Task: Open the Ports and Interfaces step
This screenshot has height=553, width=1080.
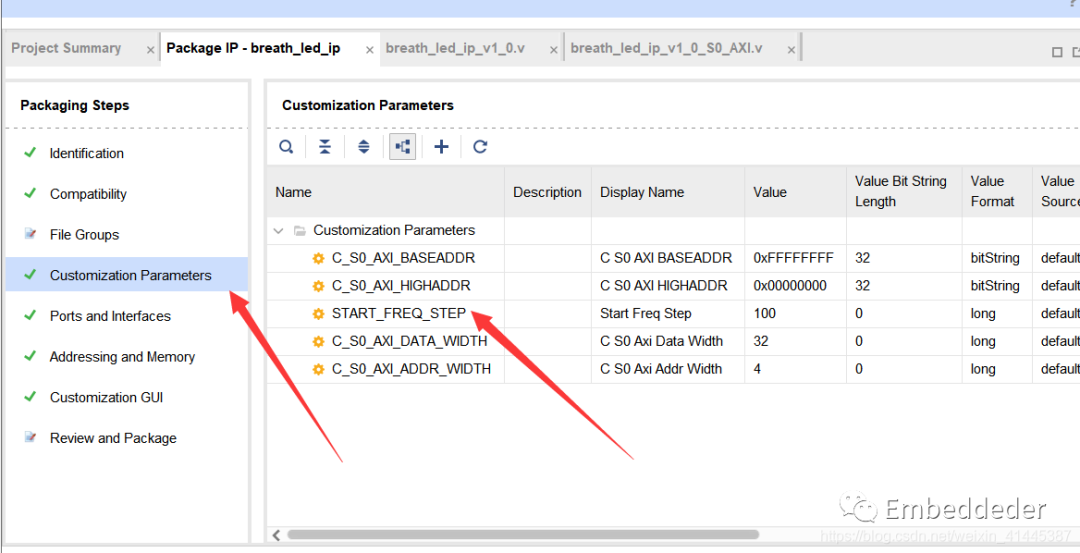Action: 110,316
